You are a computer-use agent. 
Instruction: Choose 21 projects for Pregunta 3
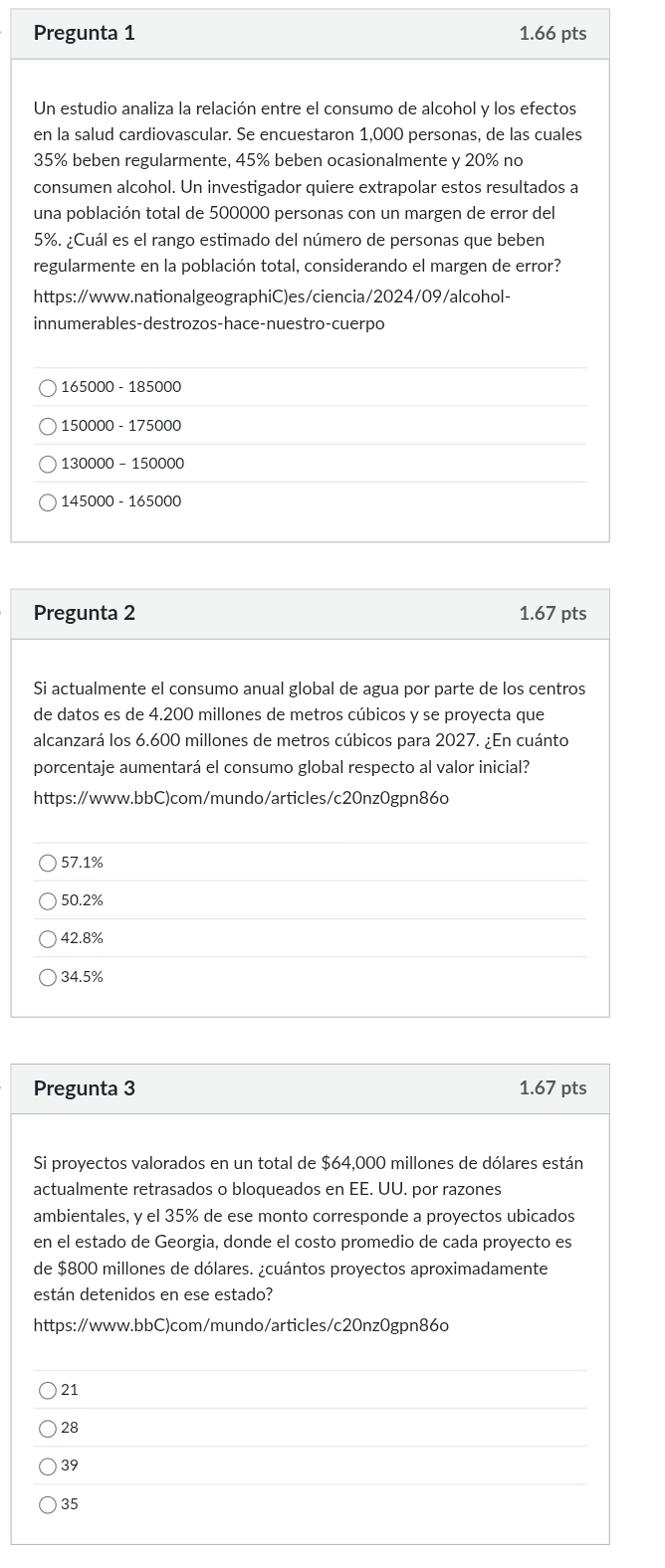48,1390
